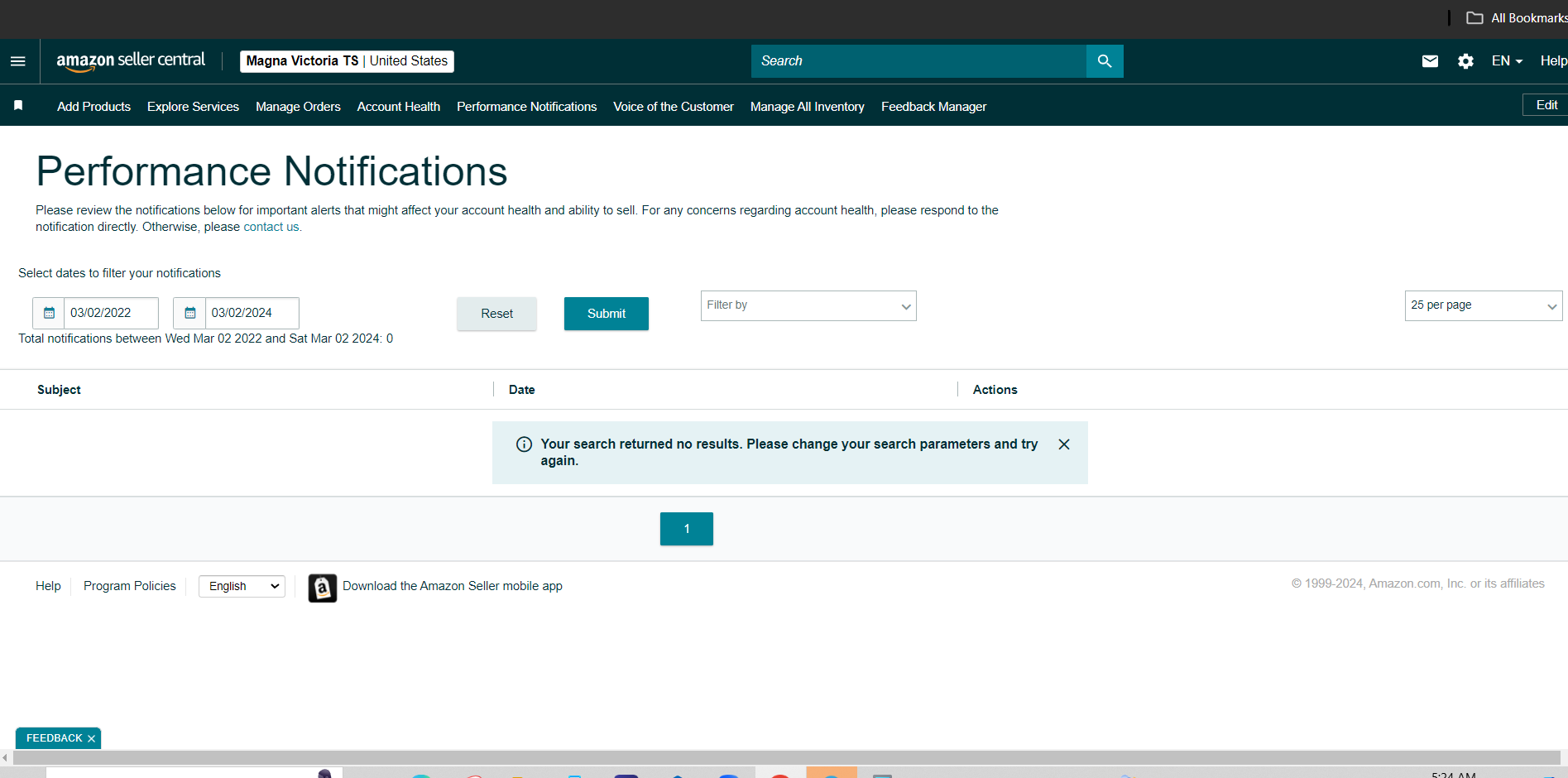Open the hamburger navigation menu
The height and width of the screenshot is (778, 1568).
tap(18, 61)
